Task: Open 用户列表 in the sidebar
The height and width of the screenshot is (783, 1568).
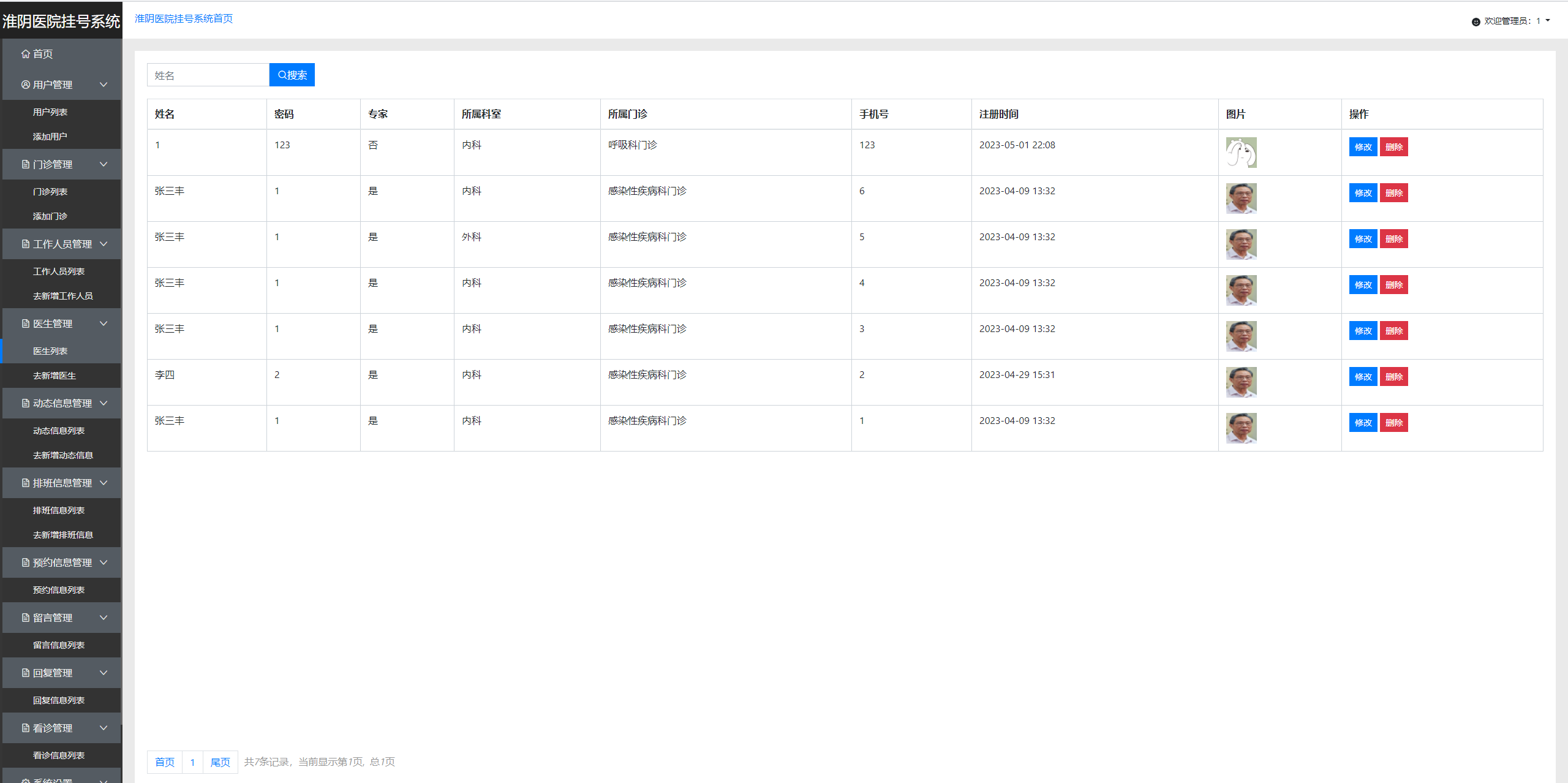Action: [x=50, y=112]
